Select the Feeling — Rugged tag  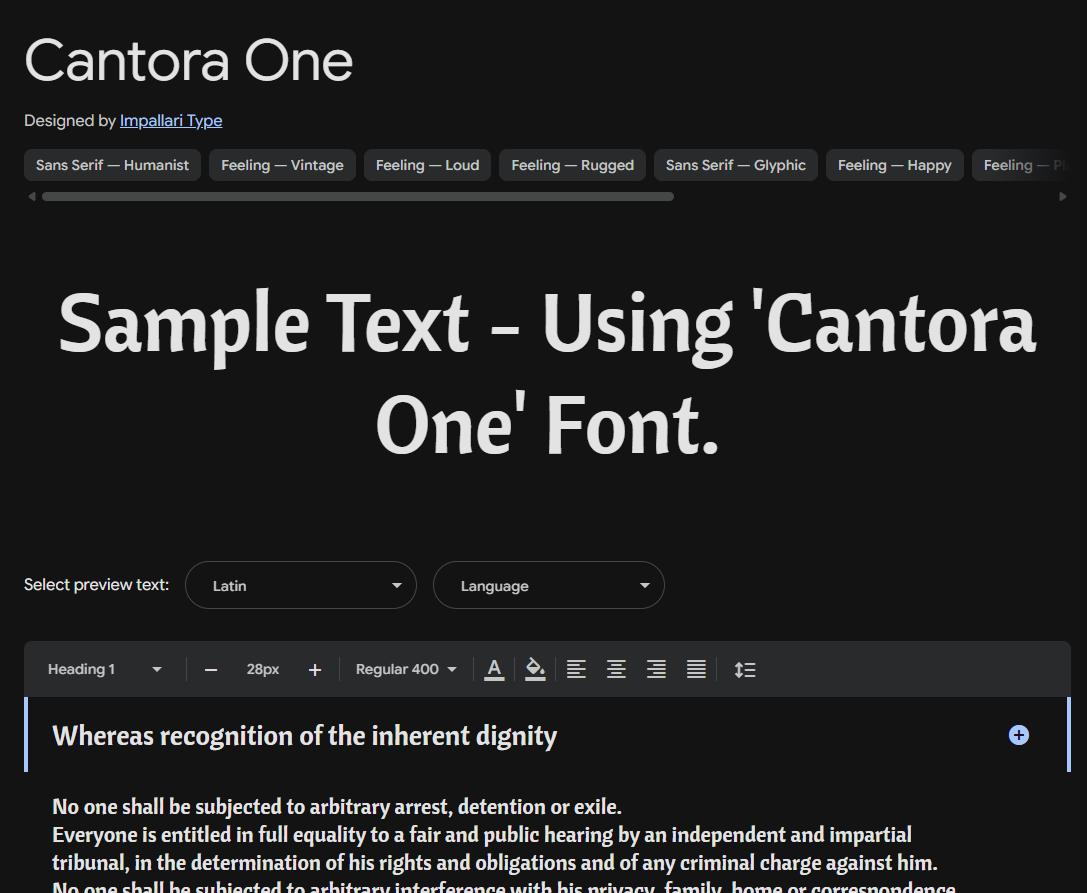[573, 165]
